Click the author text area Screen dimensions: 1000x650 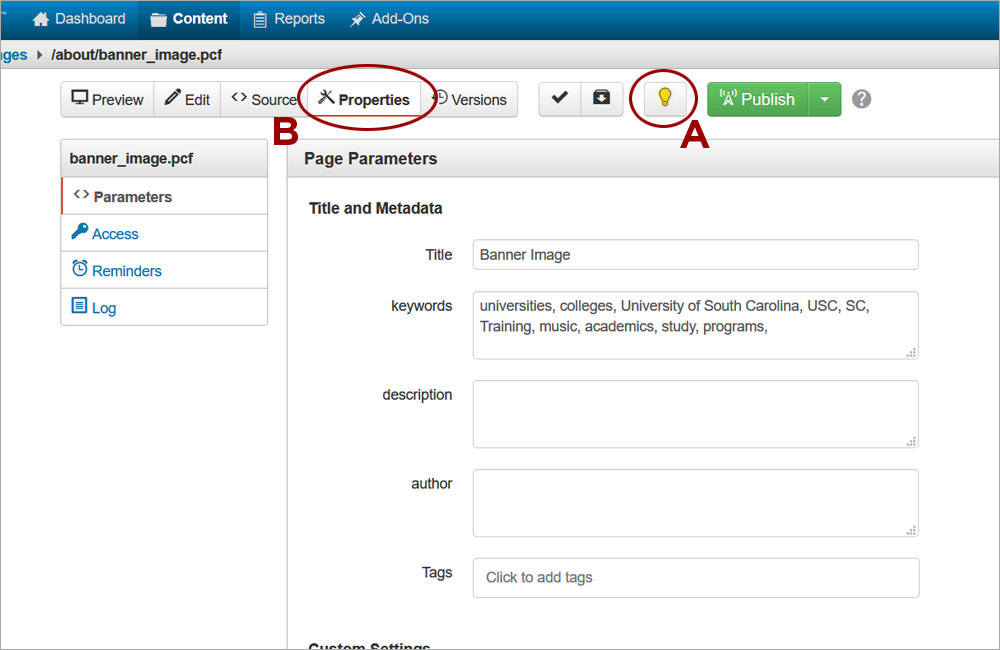[x=695, y=503]
